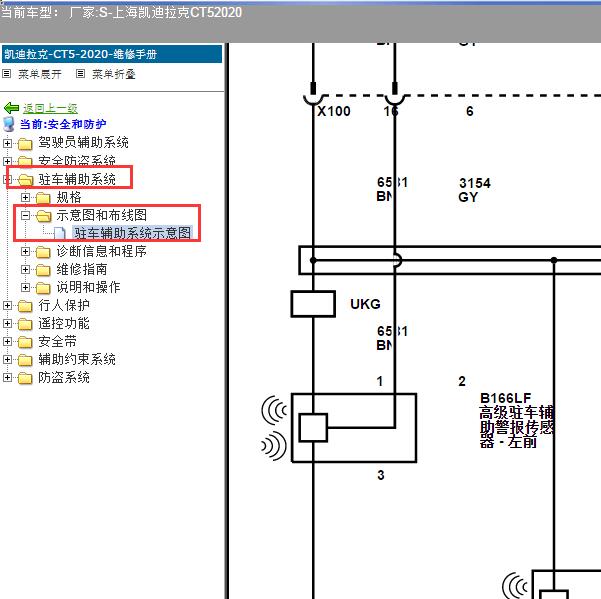The width and height of the screenshot is (601, 599).
Task: Select the 说明和操作 tree item
Action: click(x=88, y=287)
